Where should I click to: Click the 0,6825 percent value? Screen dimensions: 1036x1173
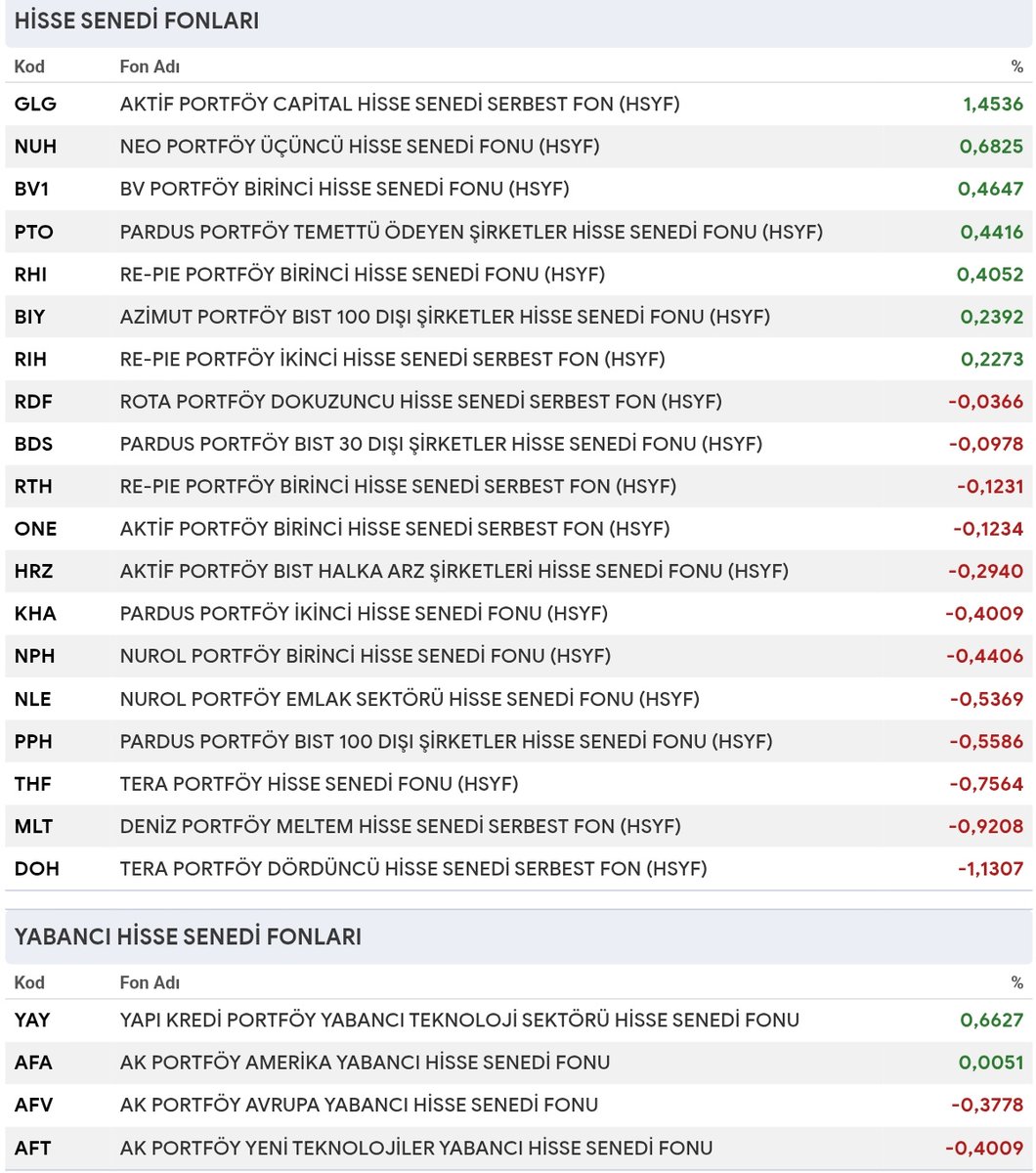[x=992, y=147]
